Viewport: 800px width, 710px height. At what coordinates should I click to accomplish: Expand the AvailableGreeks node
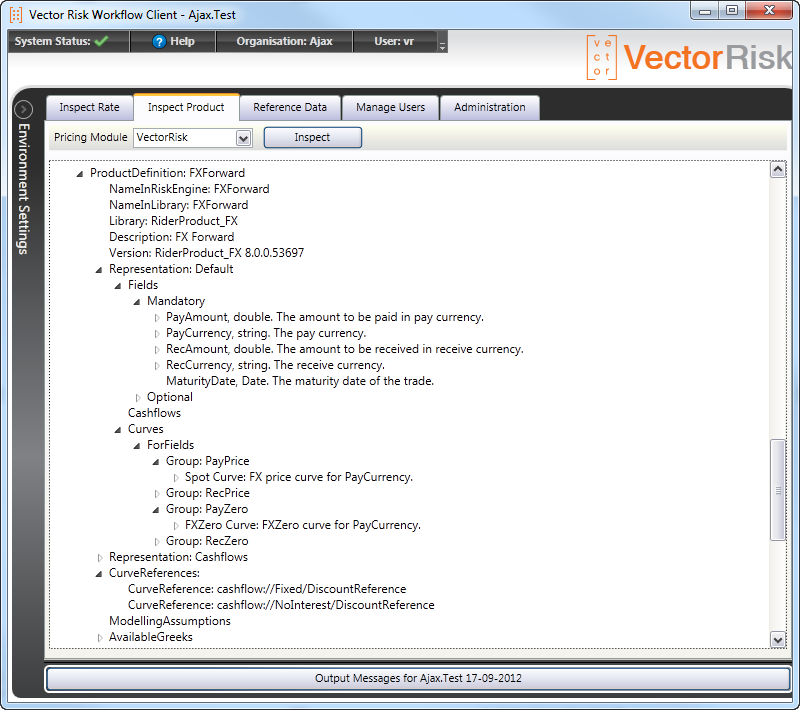pyautogui.click(x=100, y=638)
